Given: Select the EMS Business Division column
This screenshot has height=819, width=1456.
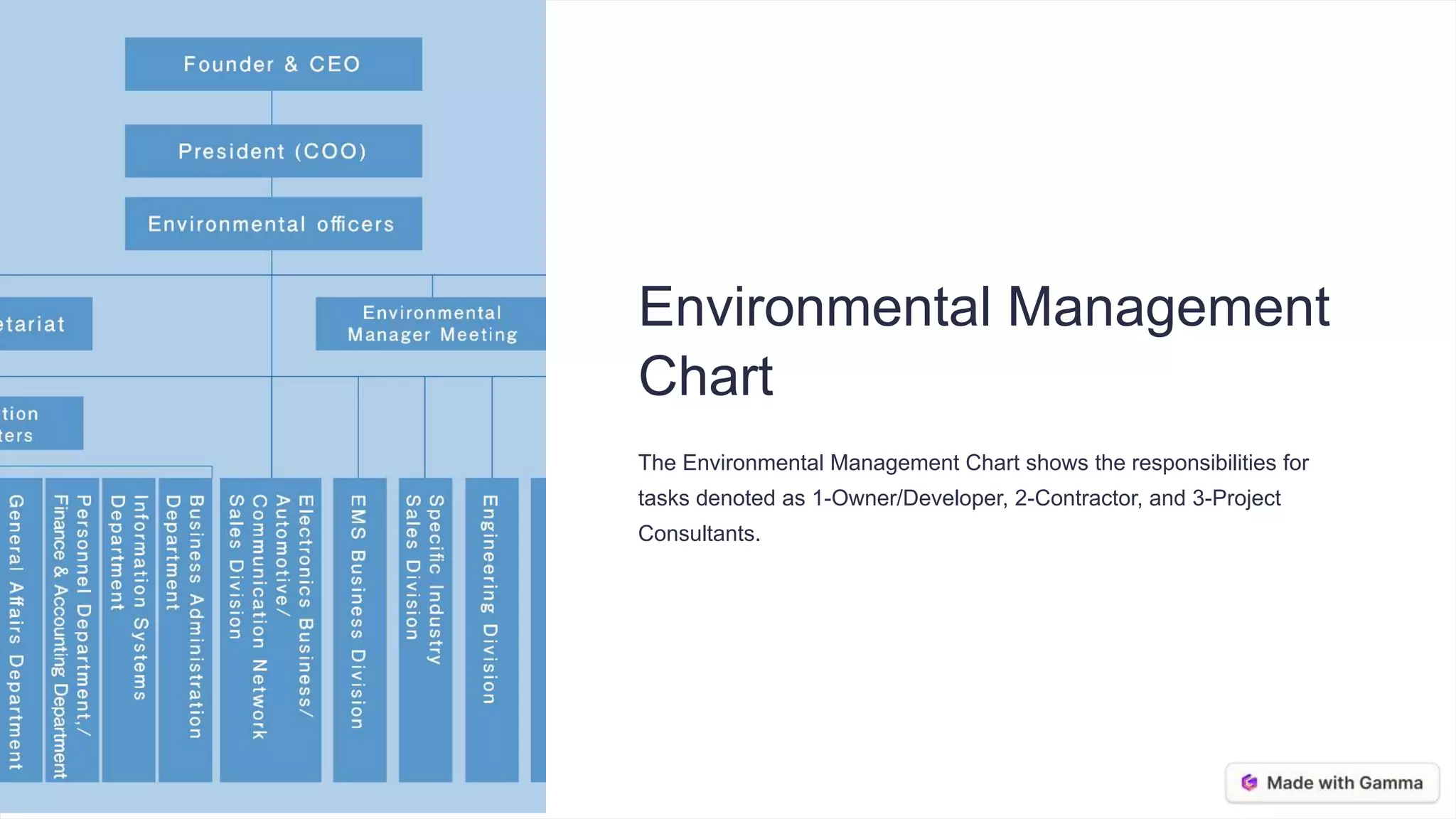Looking at the screenshot, I should click(359, 629).
